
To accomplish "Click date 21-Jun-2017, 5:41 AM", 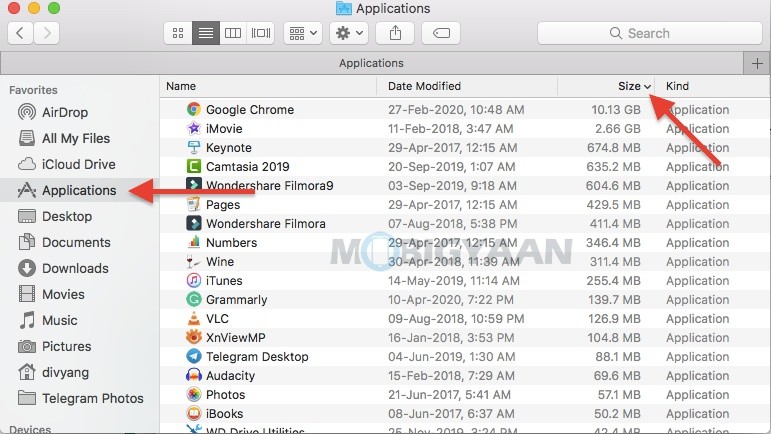I will coord(449,395).
